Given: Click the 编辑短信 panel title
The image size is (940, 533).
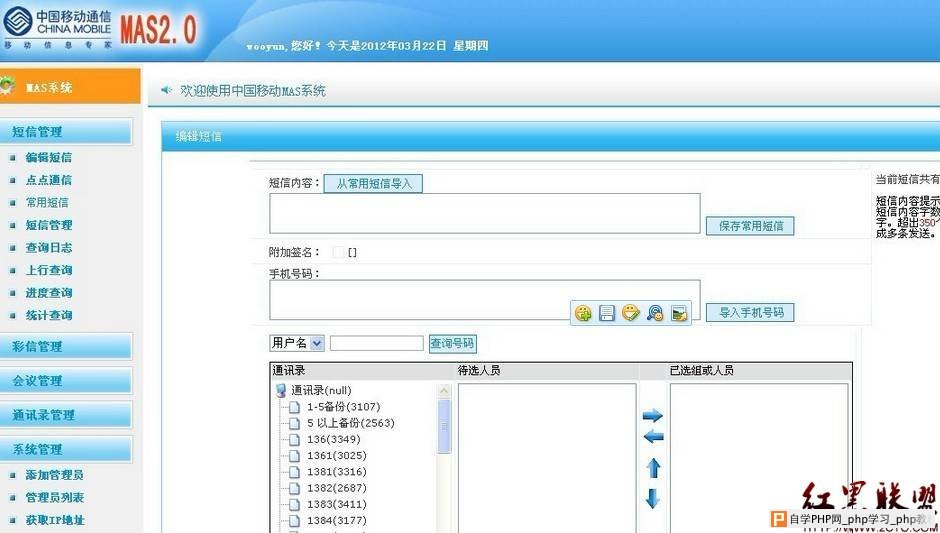Looking at the screenshot, I should (x=198, y=136).
